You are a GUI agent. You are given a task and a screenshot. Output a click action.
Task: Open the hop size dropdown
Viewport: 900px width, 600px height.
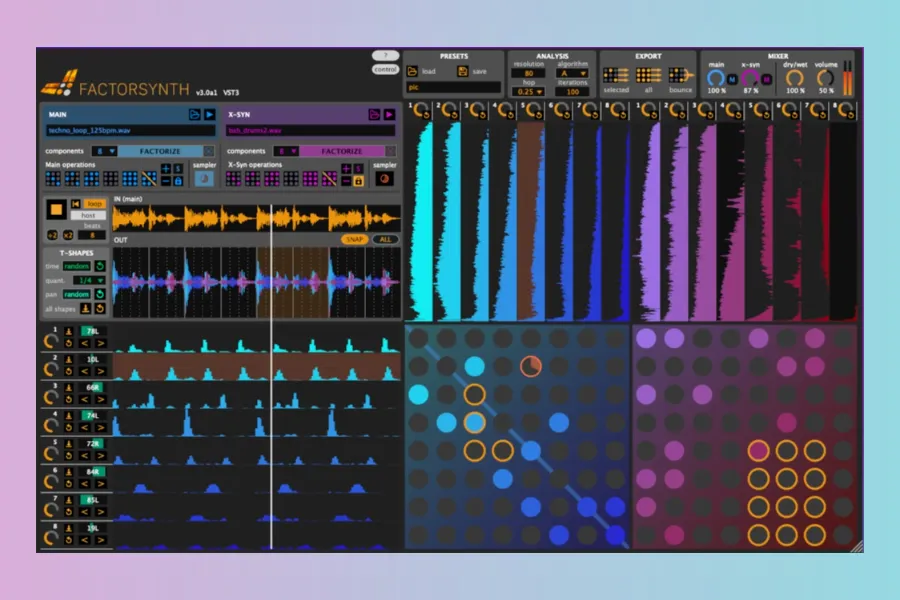pyautogui.click(x=529, y=91)
